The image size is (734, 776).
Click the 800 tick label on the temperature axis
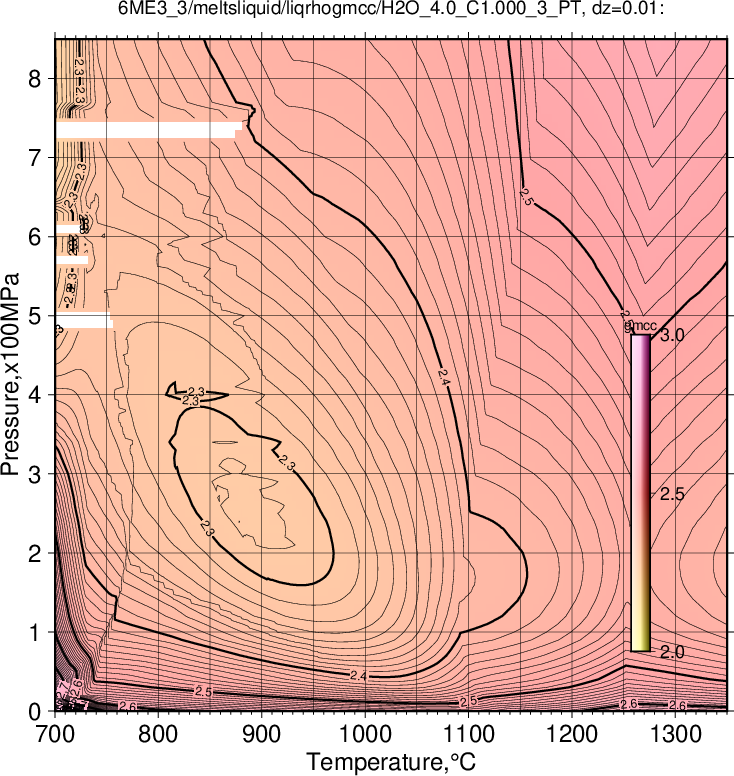(x=158, y=734)
